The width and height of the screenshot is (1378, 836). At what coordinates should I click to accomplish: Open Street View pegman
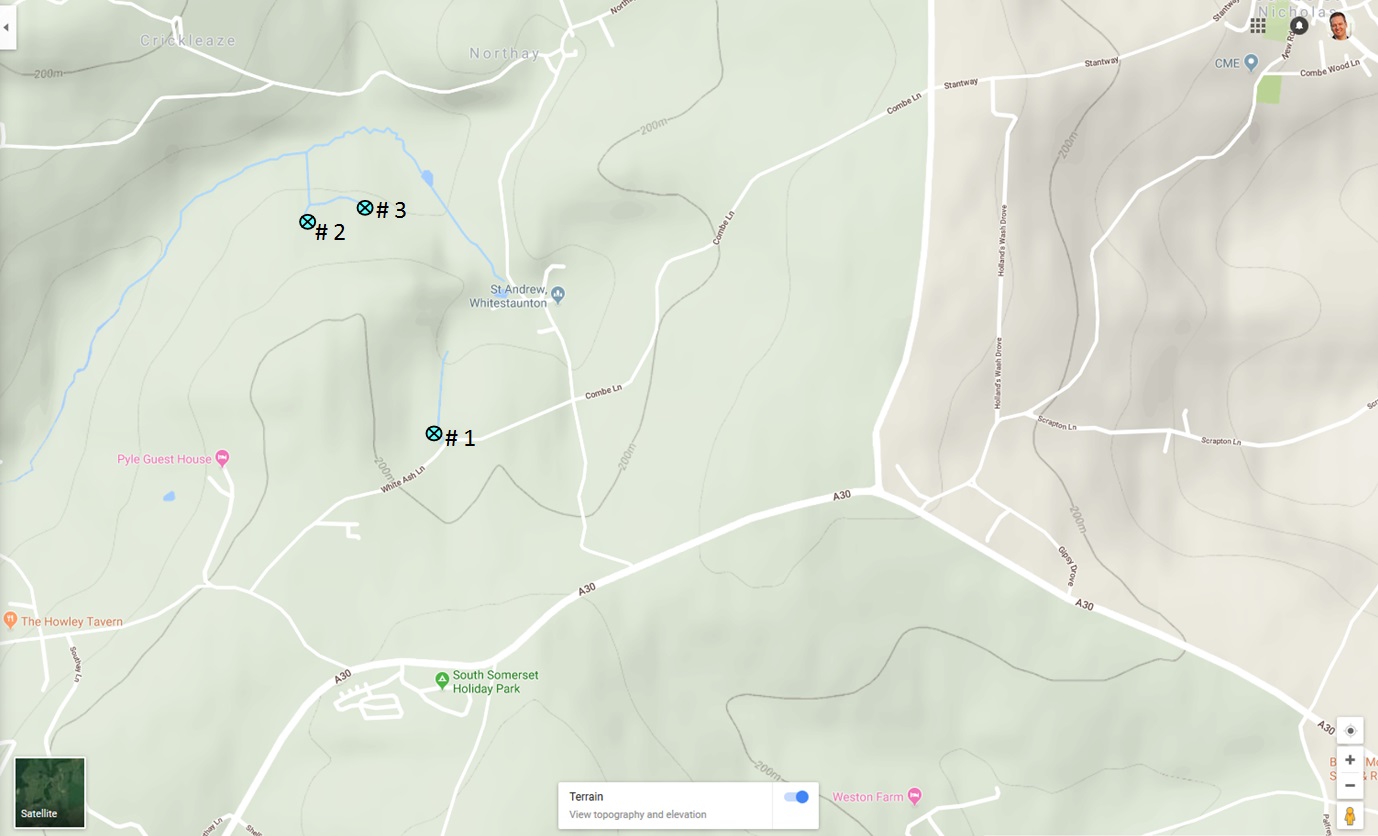click(1350, 816)
